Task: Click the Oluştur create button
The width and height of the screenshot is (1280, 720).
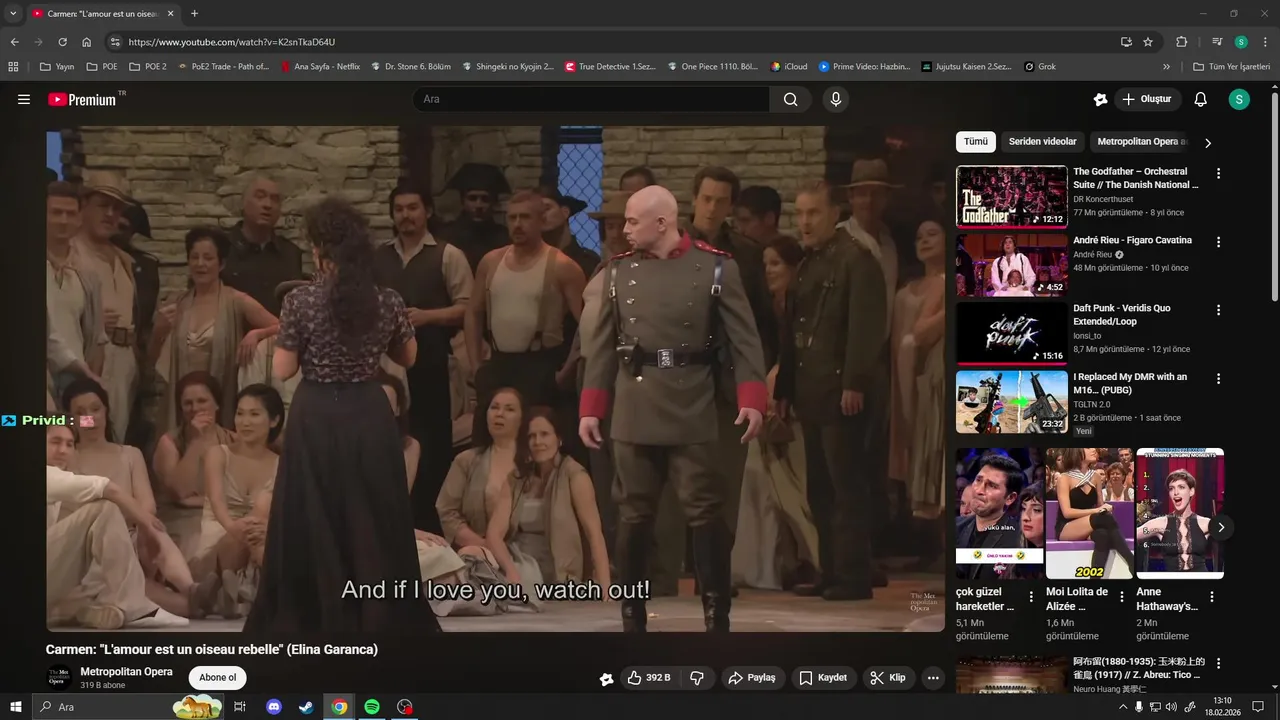Action: click(x=1146, y=99)
